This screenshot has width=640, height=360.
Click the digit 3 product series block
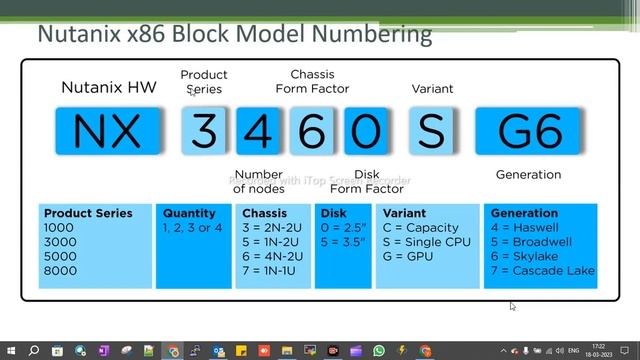204,131
